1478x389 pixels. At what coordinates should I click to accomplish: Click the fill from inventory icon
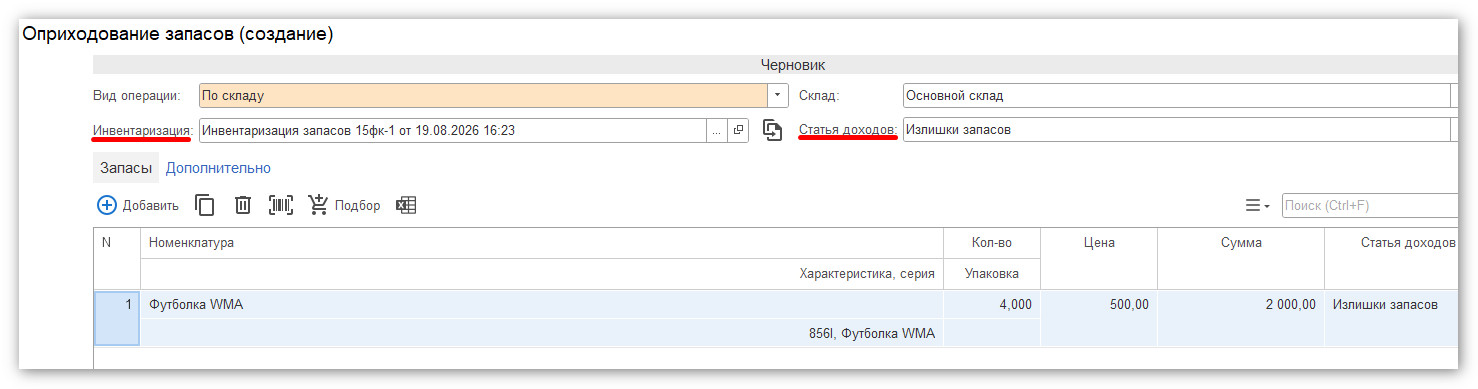click(x=772, y=130)
